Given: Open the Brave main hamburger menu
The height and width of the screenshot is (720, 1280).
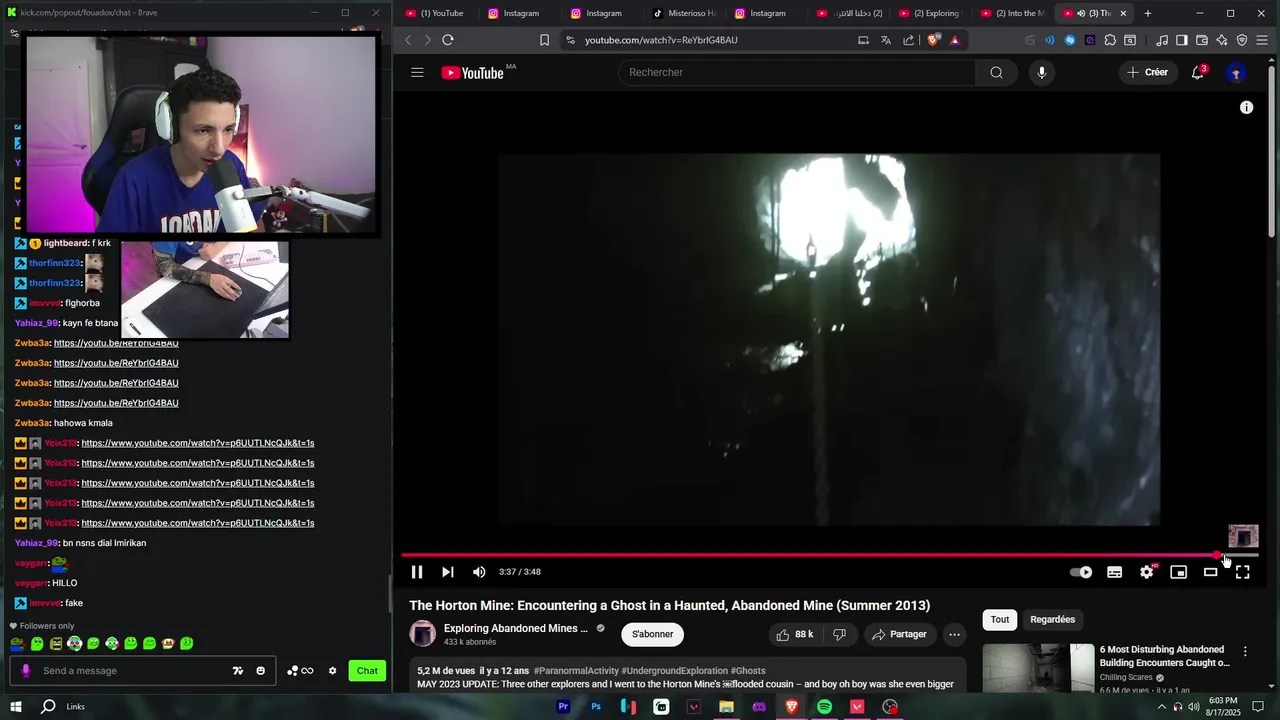Looking at the screenshot, I should (x=1263, y=40).
